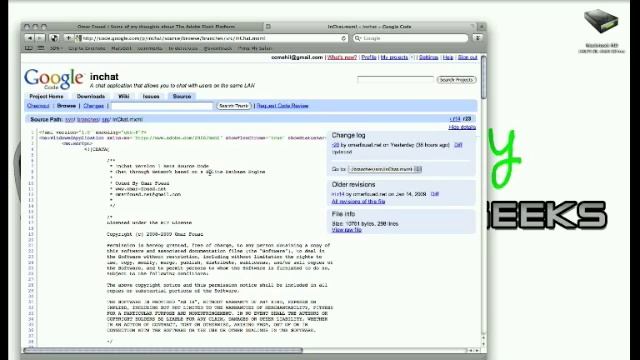Open the Help link
This screenshot has height=360, width=640.
click(448, 58)
